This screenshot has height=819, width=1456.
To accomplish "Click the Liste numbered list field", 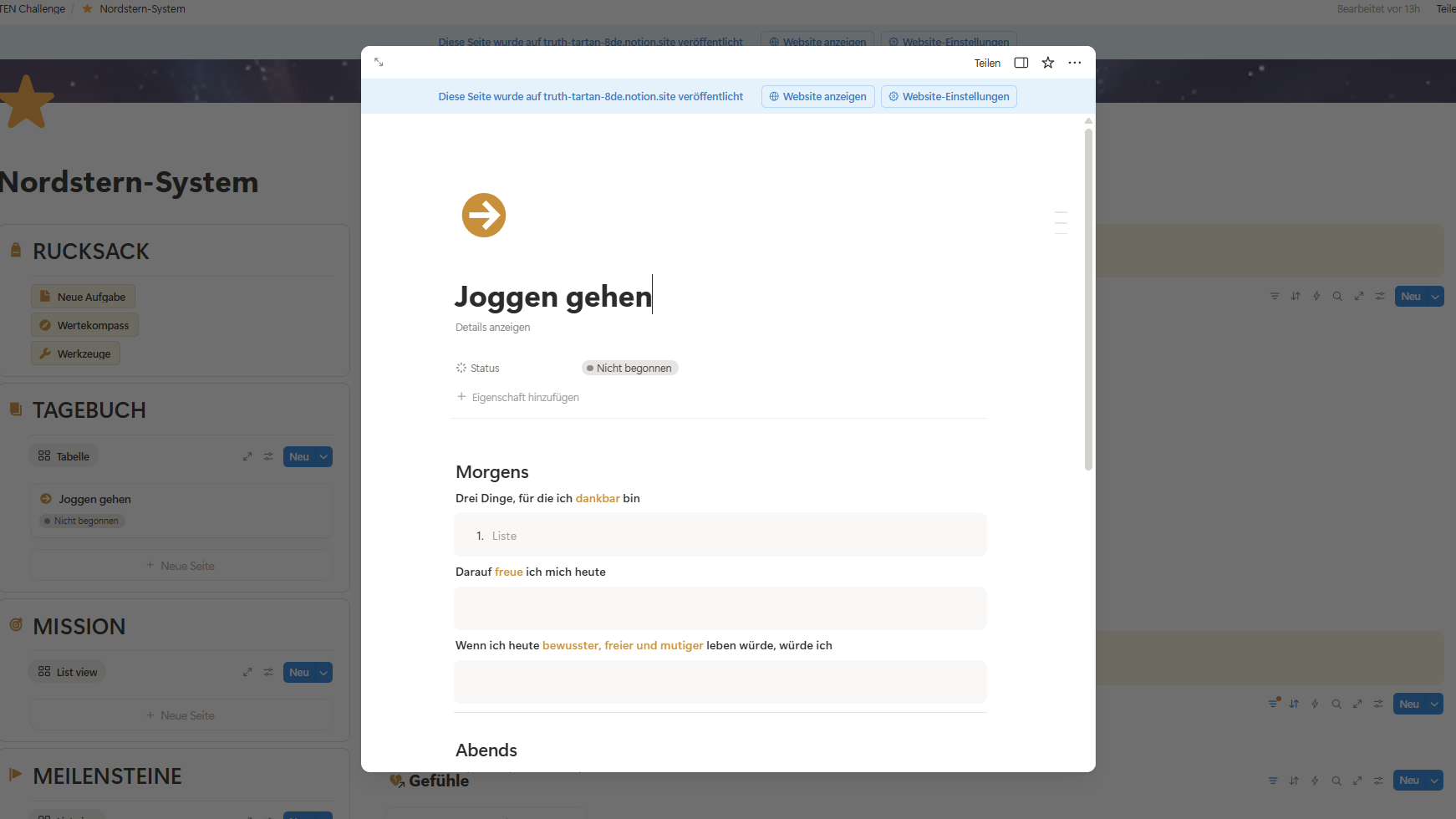I will click(x=719, y=537).
